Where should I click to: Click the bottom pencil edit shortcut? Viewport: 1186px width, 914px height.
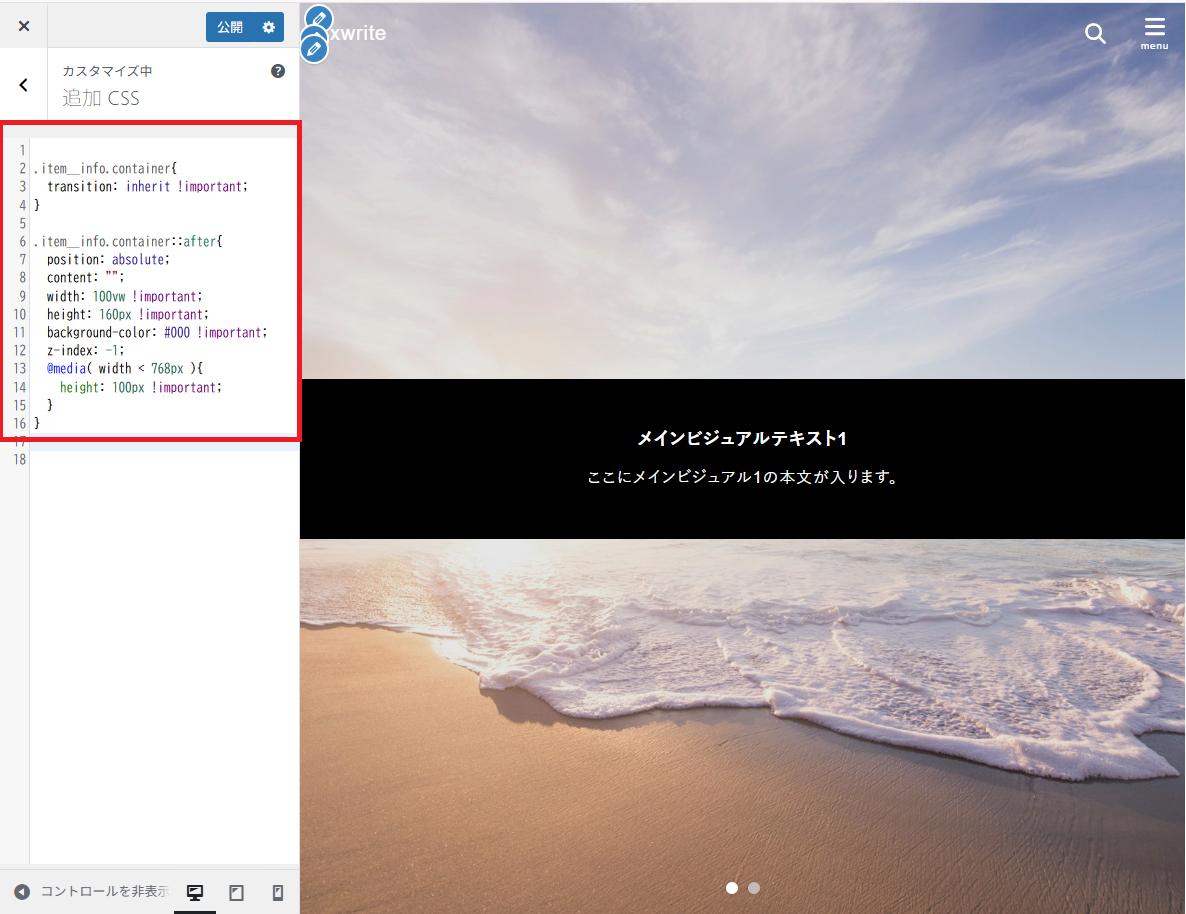click(x=314, y=49)
